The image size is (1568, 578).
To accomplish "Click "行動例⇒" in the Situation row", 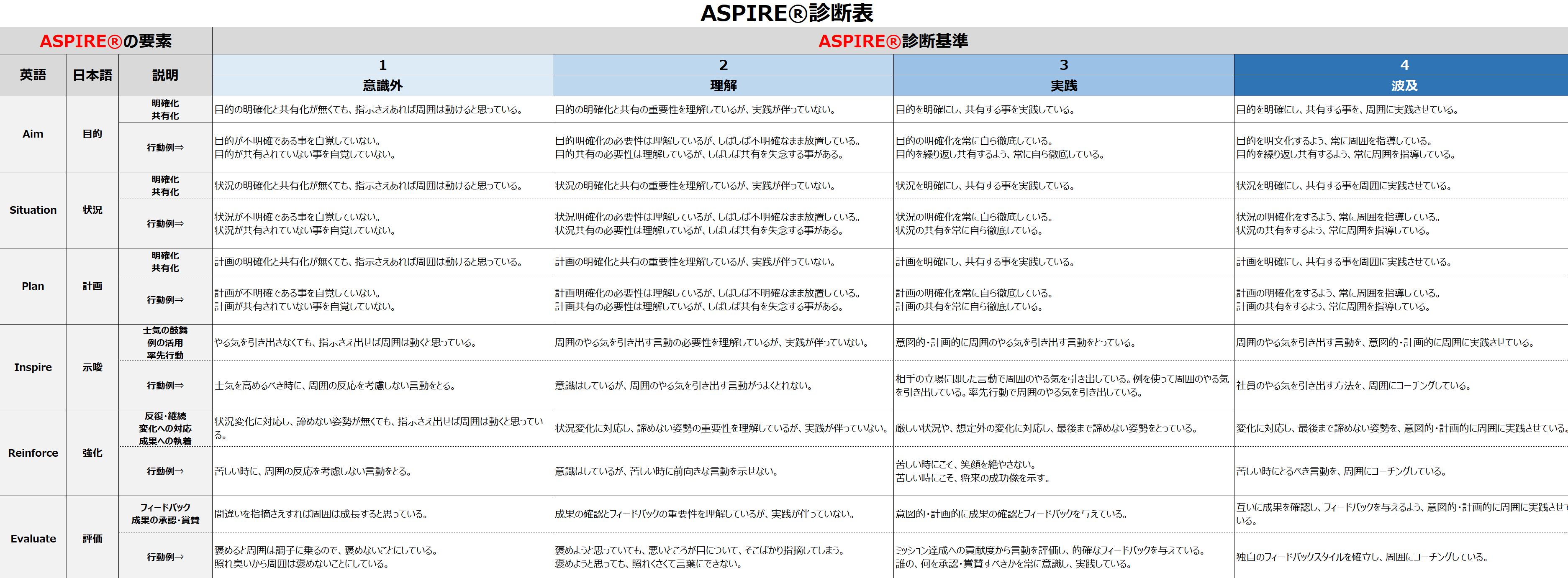I will pyautogui.click(x=165, y=223).
